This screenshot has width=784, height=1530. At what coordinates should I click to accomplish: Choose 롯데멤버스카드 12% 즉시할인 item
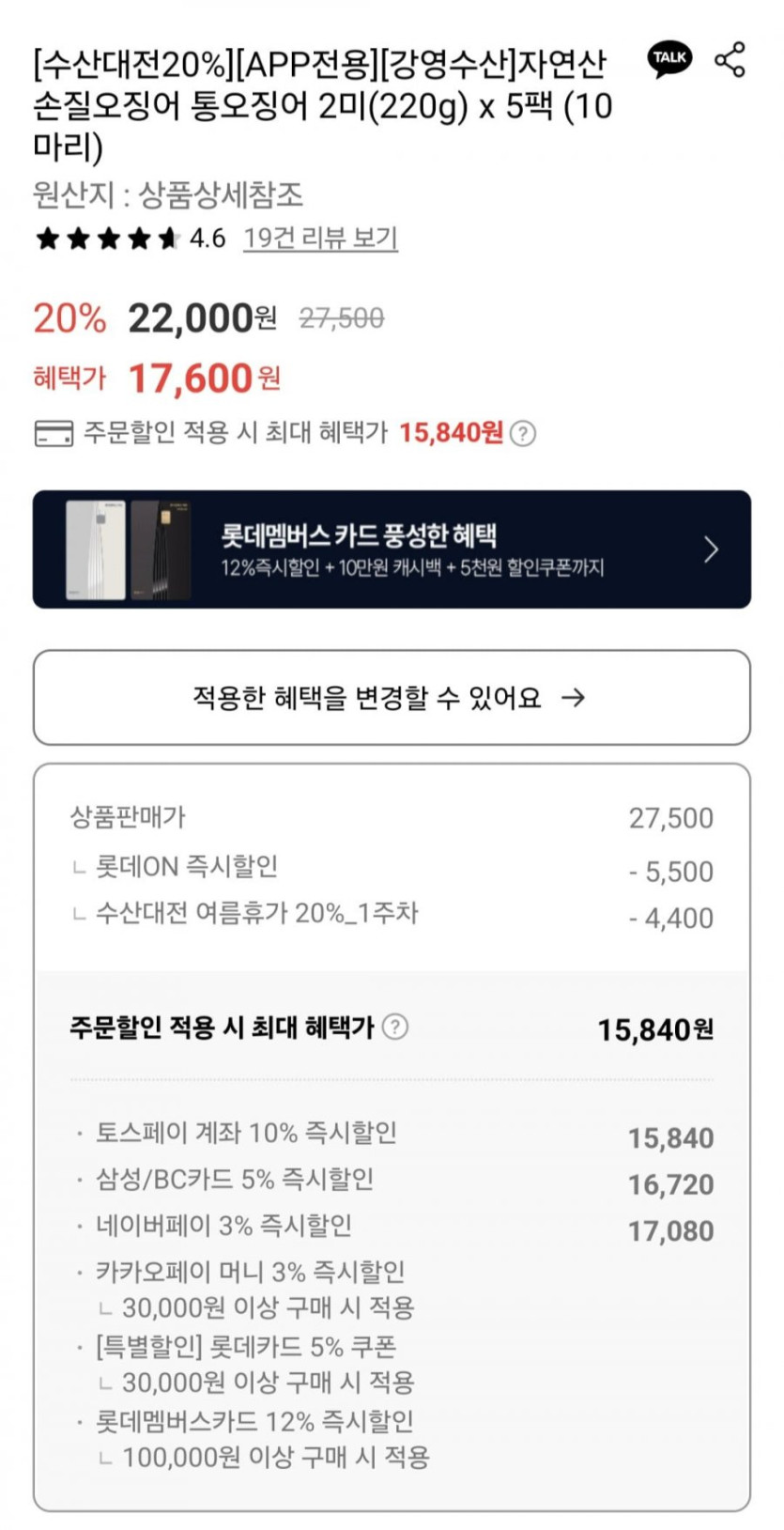[254, 1421]
